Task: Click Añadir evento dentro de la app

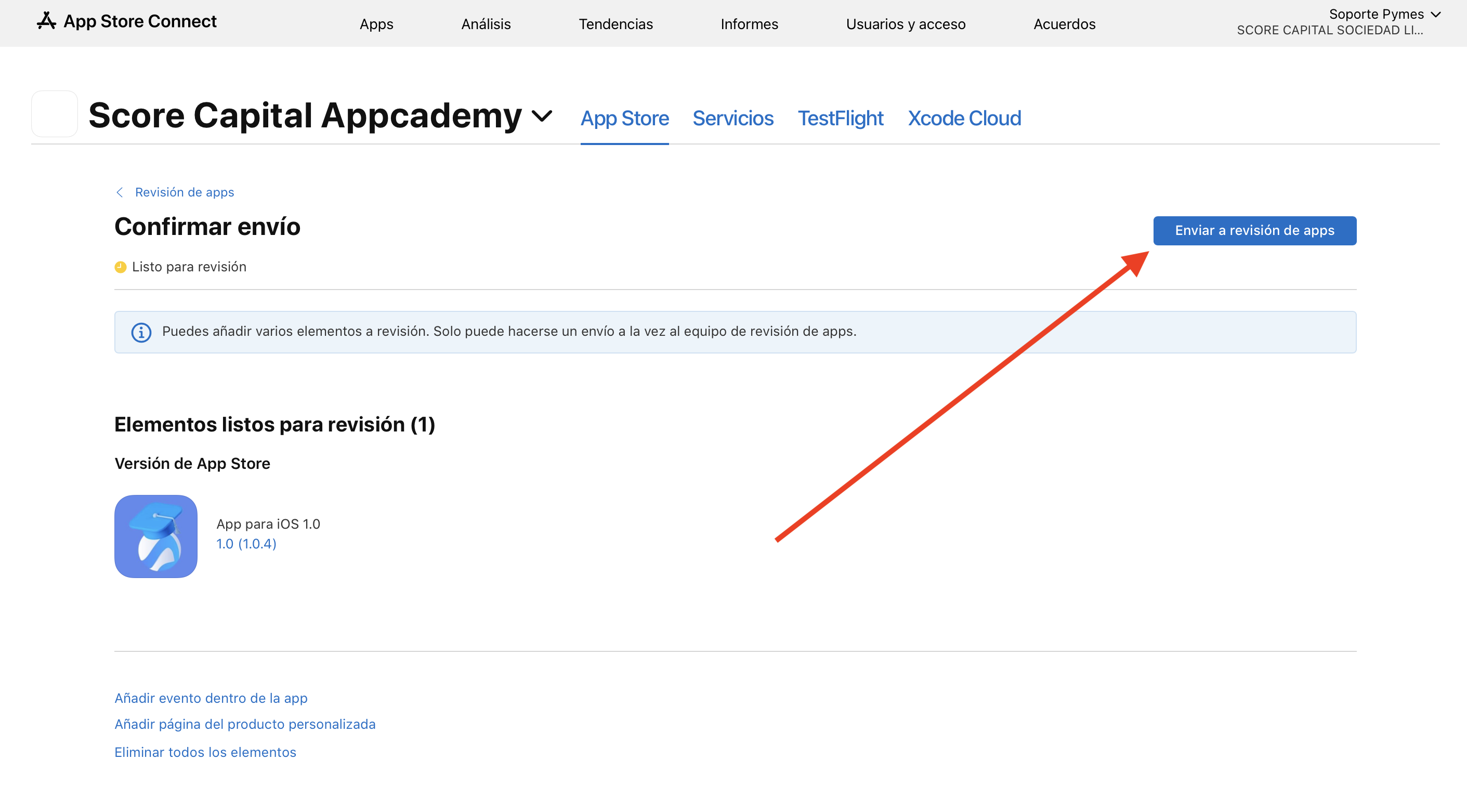Action: 211,698
